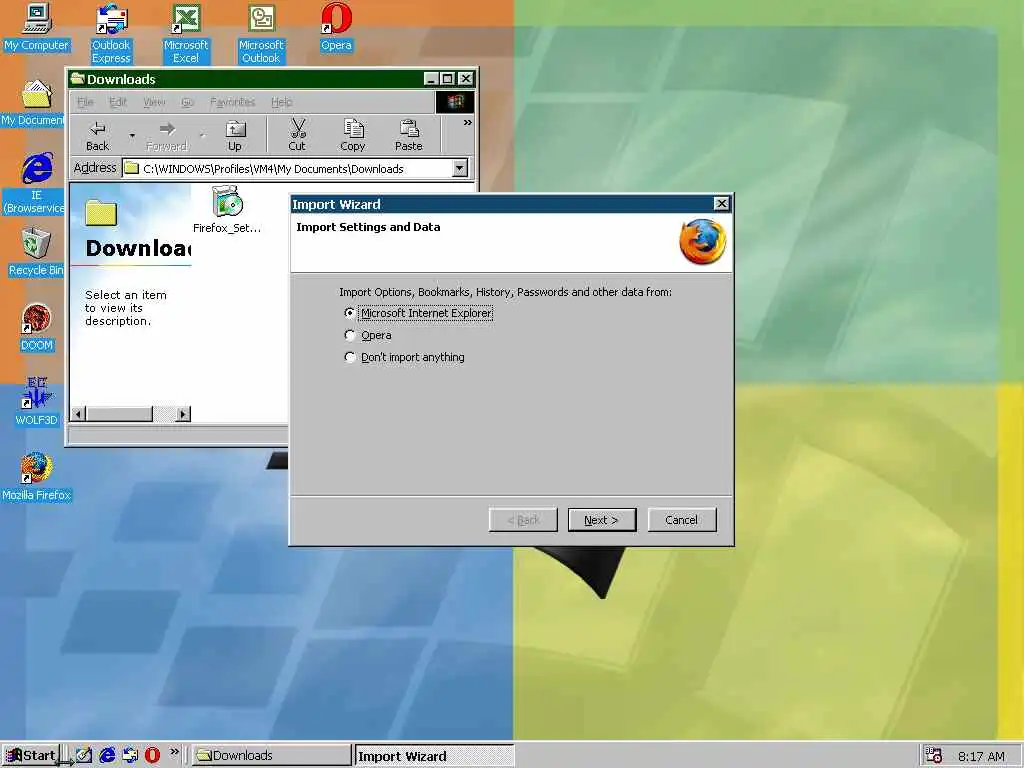Click Up folder button in Downloads toolbar
1024x768 pixels.
234,136
